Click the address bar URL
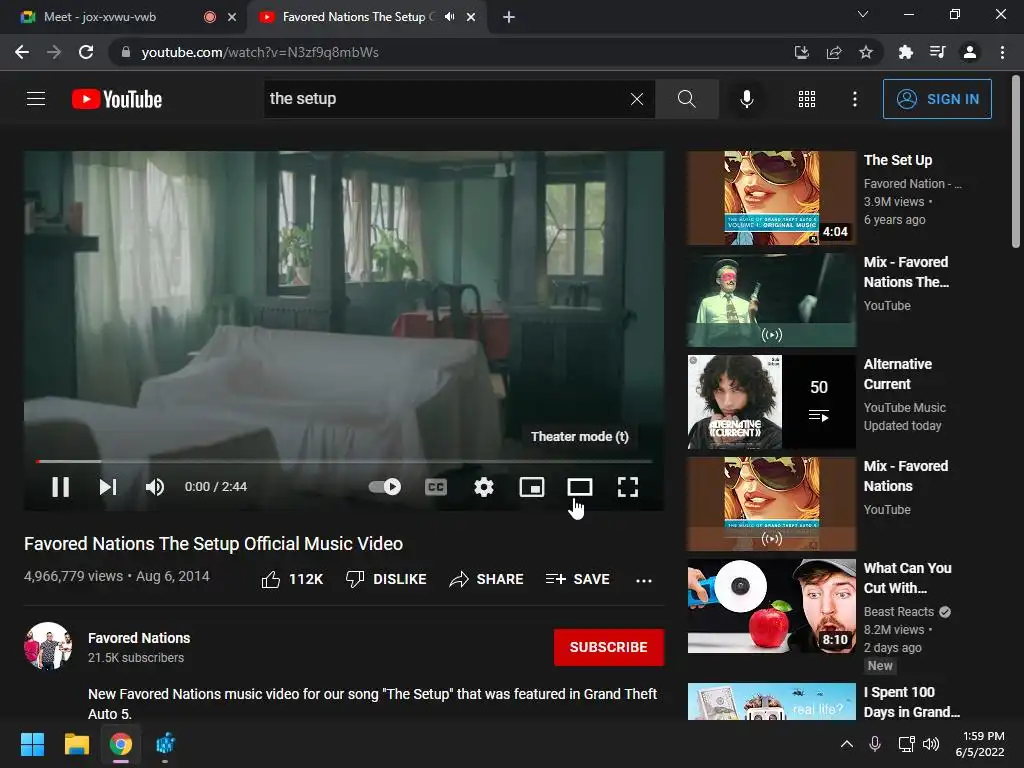Viewport: 1024px width, 768px height. point(260,52)
